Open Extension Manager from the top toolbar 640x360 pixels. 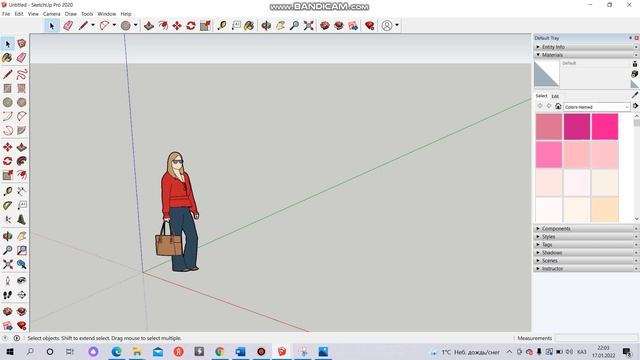370,26
